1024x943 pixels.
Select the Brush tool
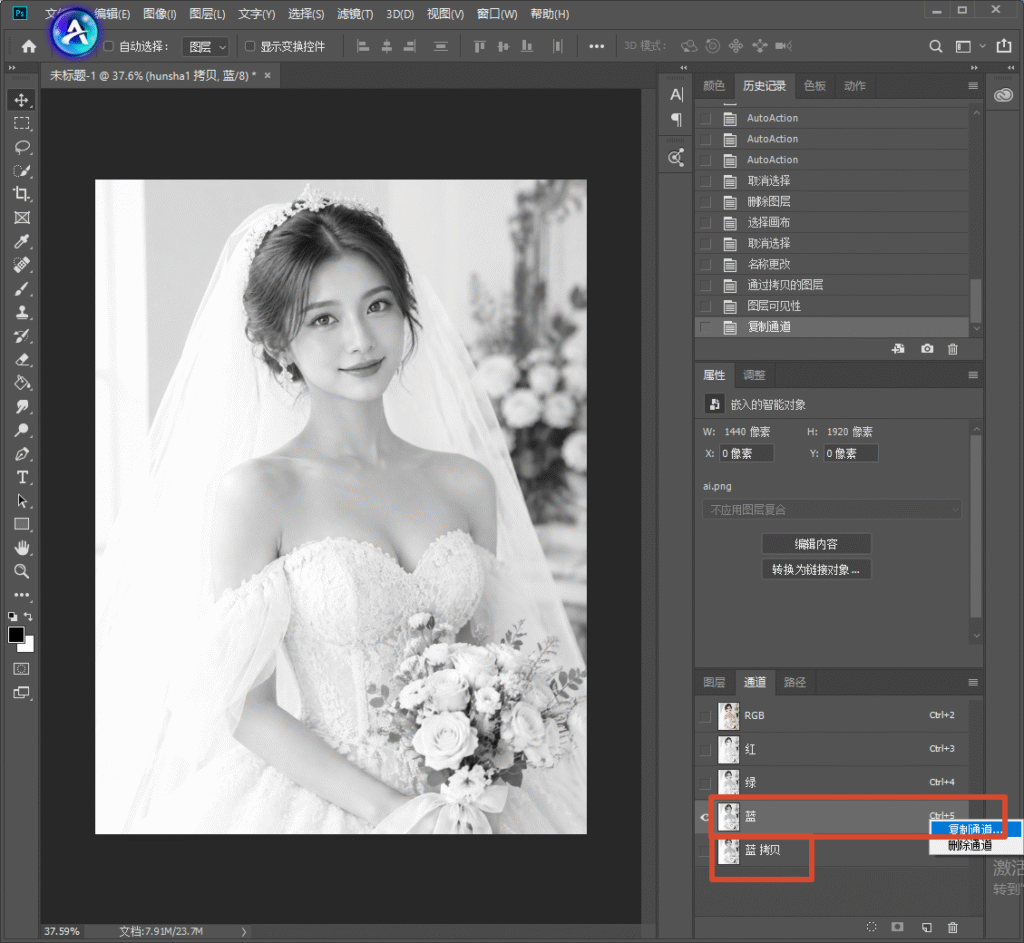click(22, 289)
